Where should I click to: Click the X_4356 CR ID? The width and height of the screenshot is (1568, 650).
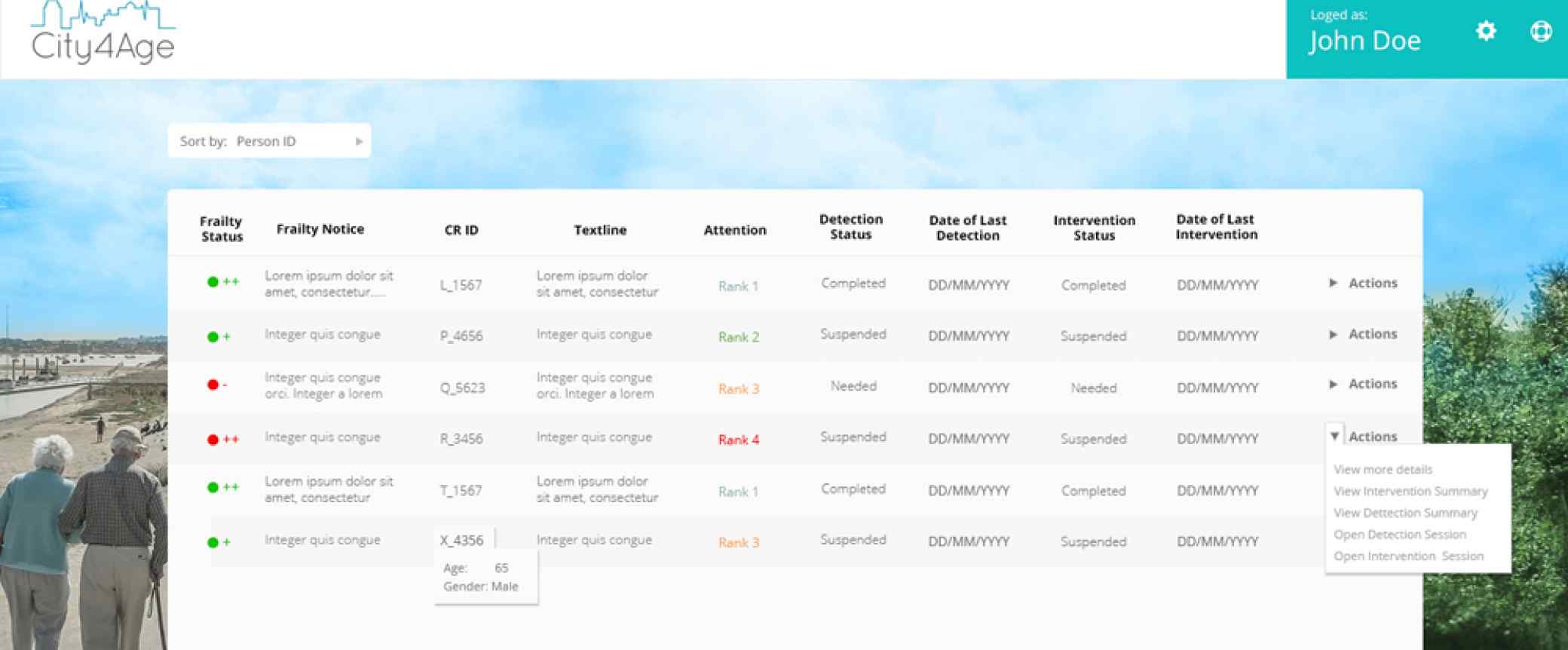pyautogui.click(x=461, y=541)
